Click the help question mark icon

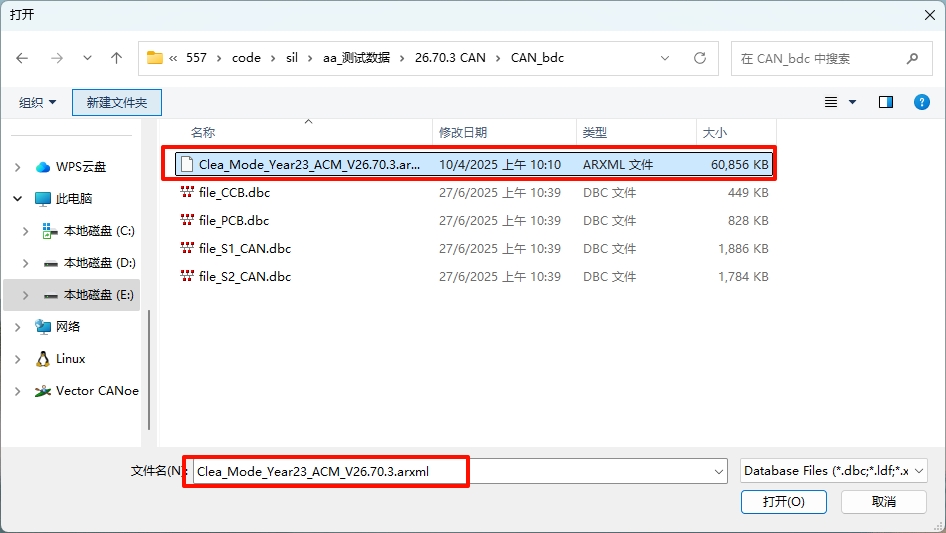pos(921,102)
